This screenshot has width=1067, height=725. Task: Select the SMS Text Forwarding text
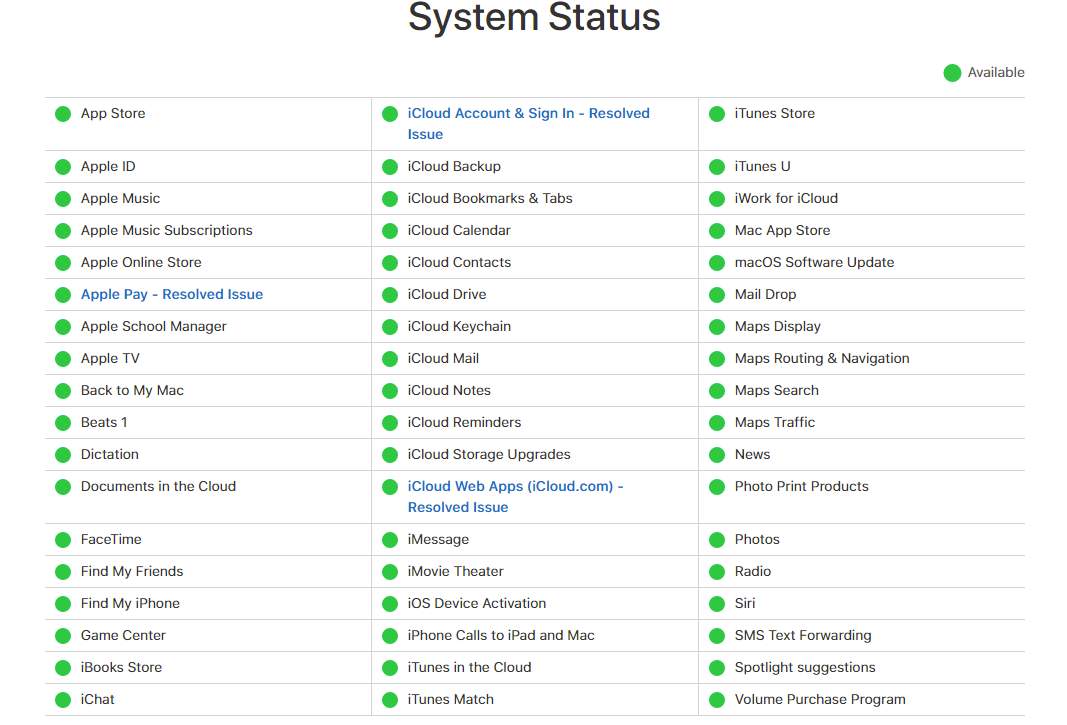click(x=803, y=635)
